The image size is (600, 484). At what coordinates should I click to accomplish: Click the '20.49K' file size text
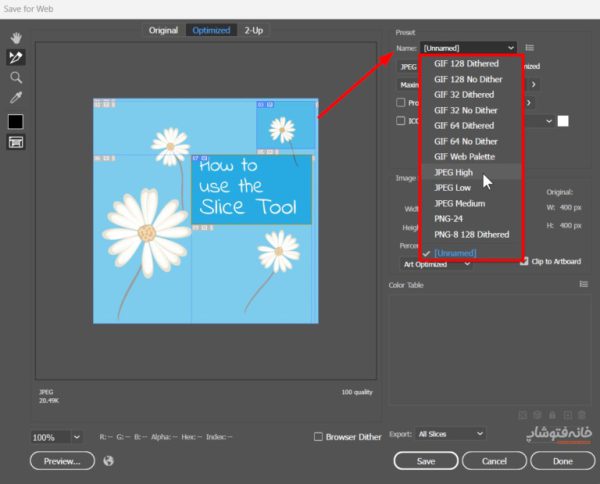(x=49, y=401)
